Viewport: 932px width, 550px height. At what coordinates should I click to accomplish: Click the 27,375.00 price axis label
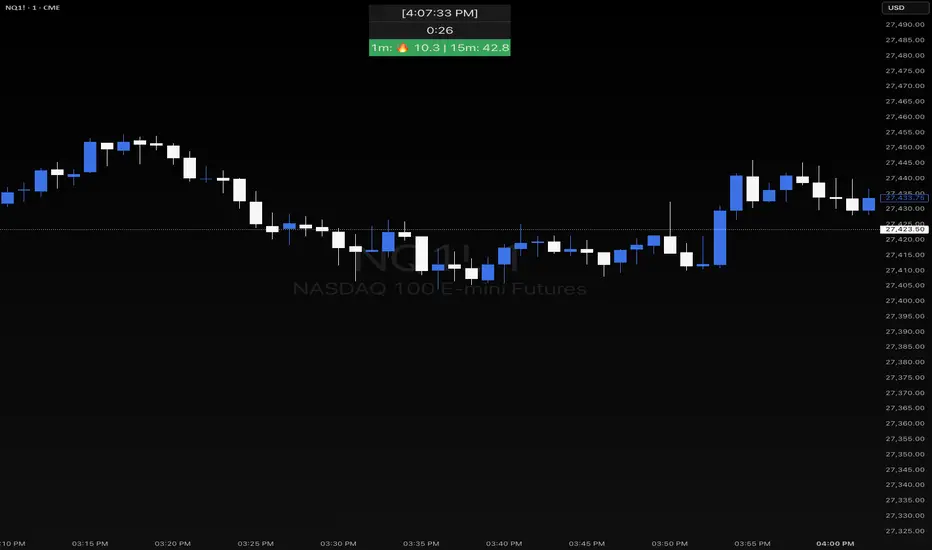tap(905, 377)
